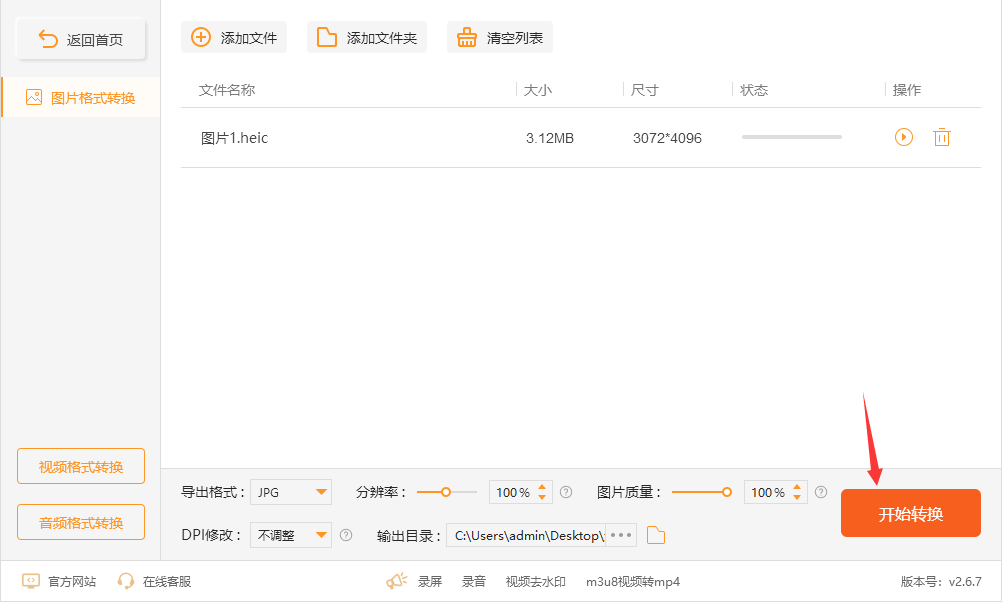Click the image quality 100% value field
Screen dimensions: 1002x602
click(x=768, y=492)
